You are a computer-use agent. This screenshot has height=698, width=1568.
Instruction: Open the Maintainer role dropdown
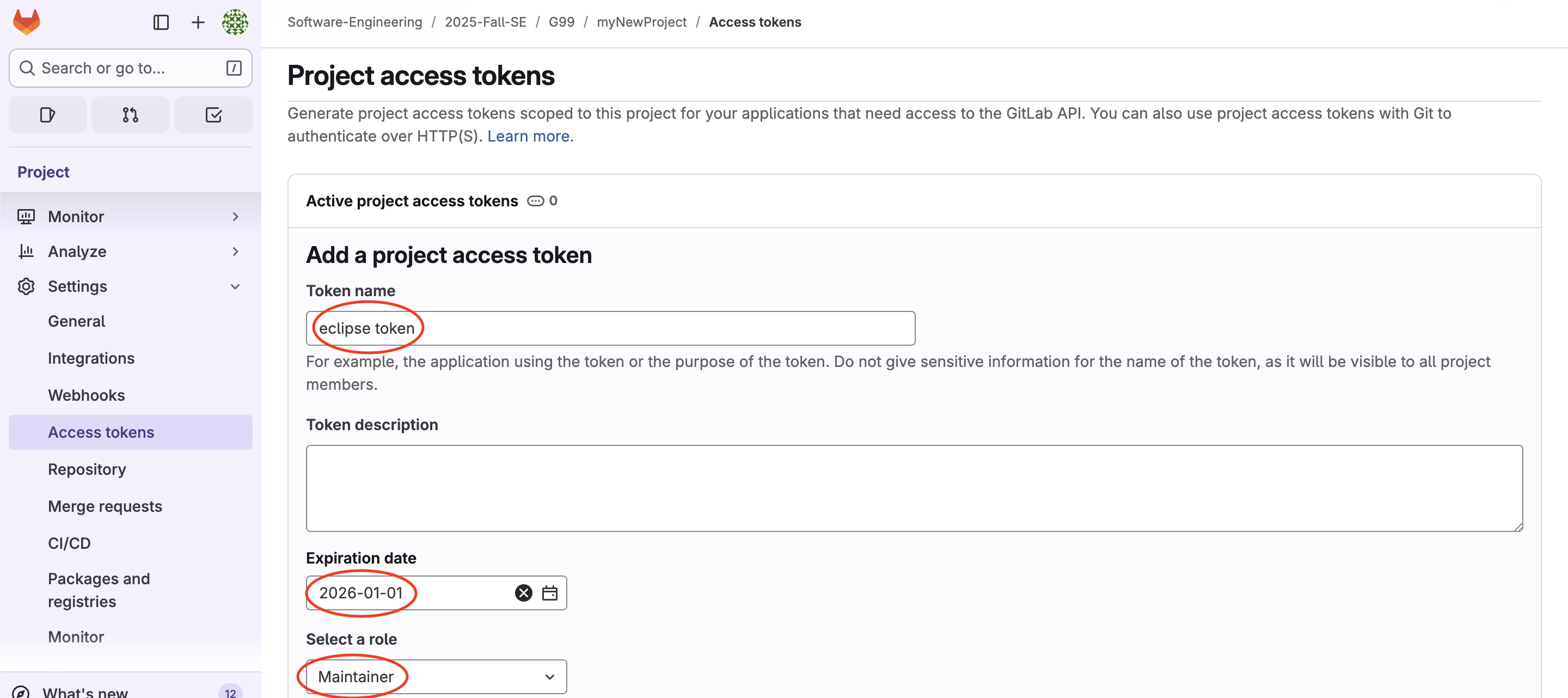[436, 677]
